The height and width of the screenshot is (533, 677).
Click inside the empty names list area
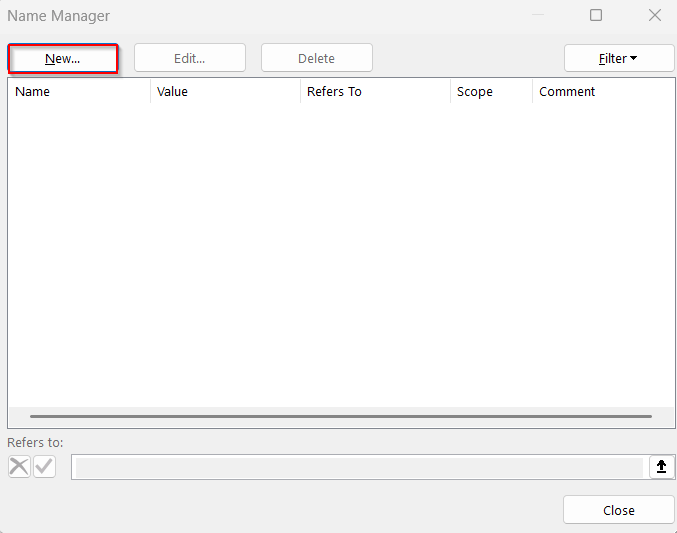pyautogui.click(x=340, y=250)
